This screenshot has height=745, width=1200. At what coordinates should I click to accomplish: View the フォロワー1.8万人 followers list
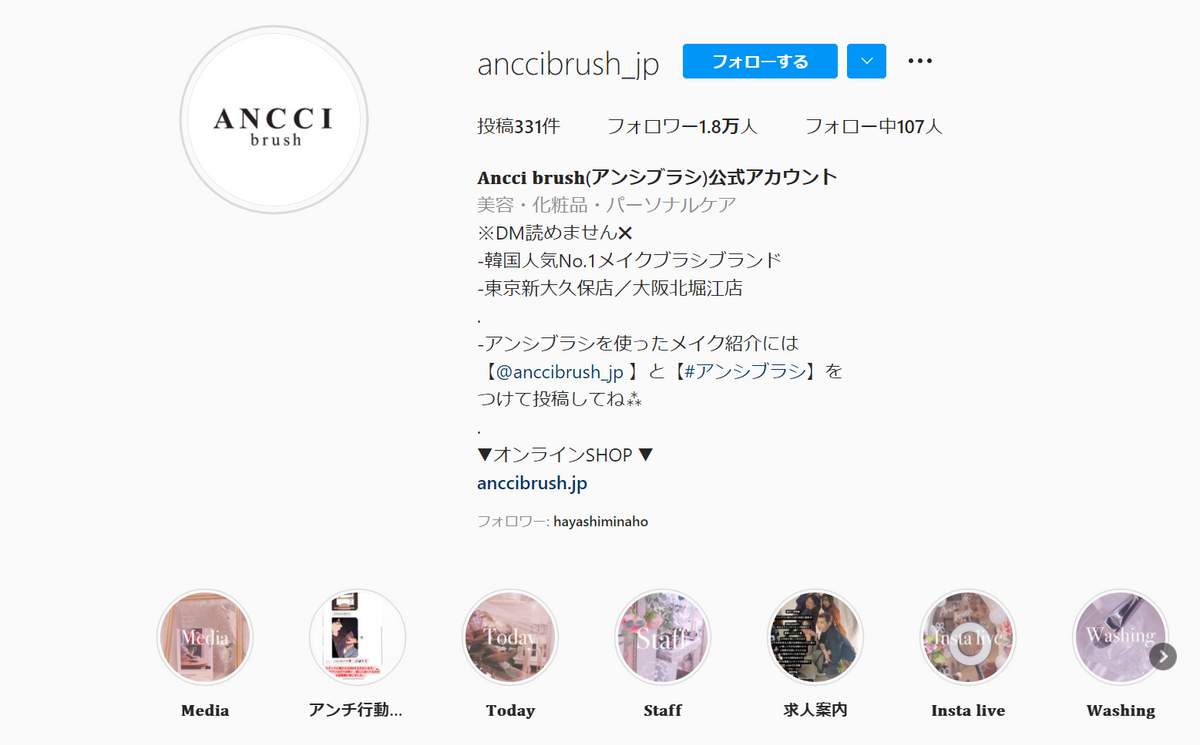(x=682, y=127)
